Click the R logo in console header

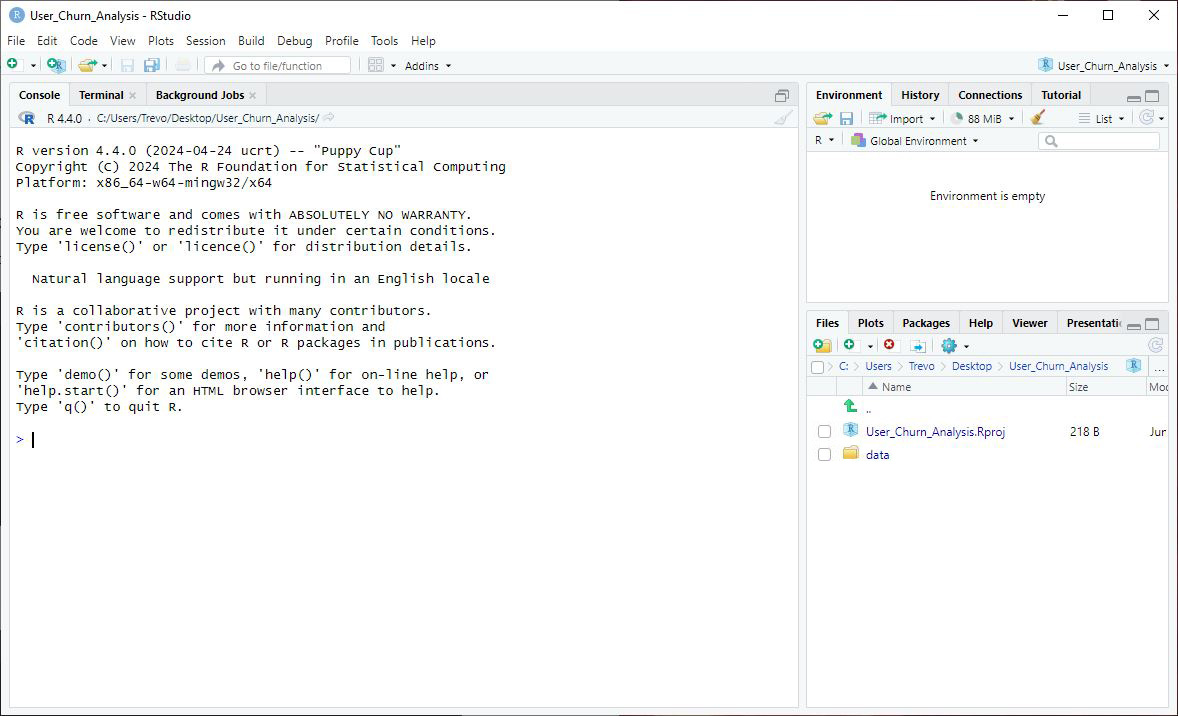26,118
